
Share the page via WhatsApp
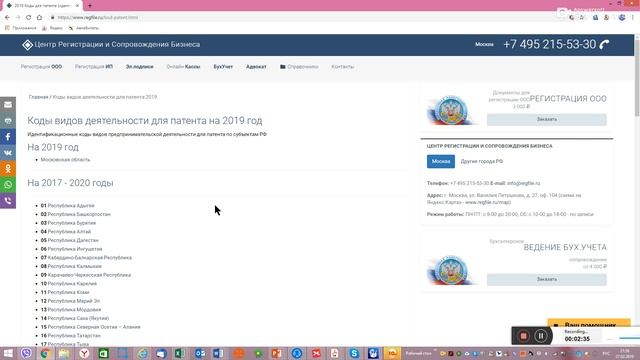click(x=8, y=184)
